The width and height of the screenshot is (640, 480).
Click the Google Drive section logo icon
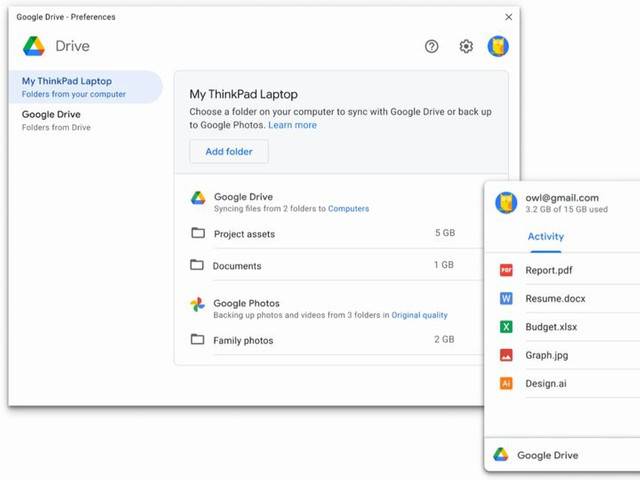click(198, 198)
